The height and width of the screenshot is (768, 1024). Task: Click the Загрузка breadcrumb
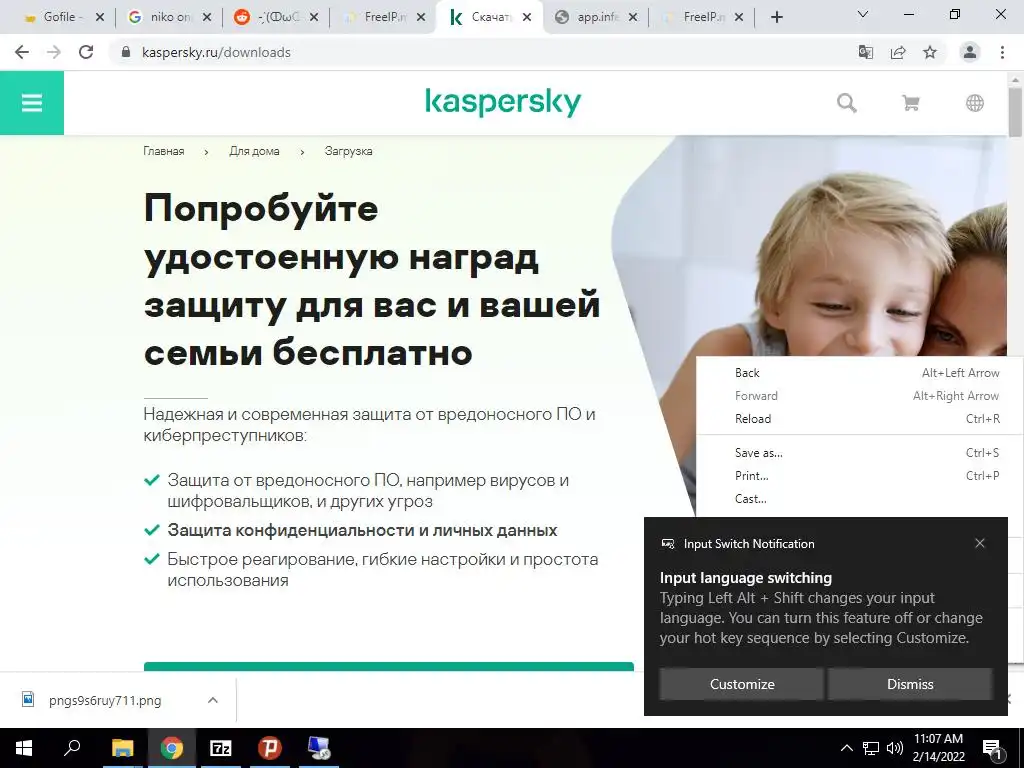click(348, 151)
